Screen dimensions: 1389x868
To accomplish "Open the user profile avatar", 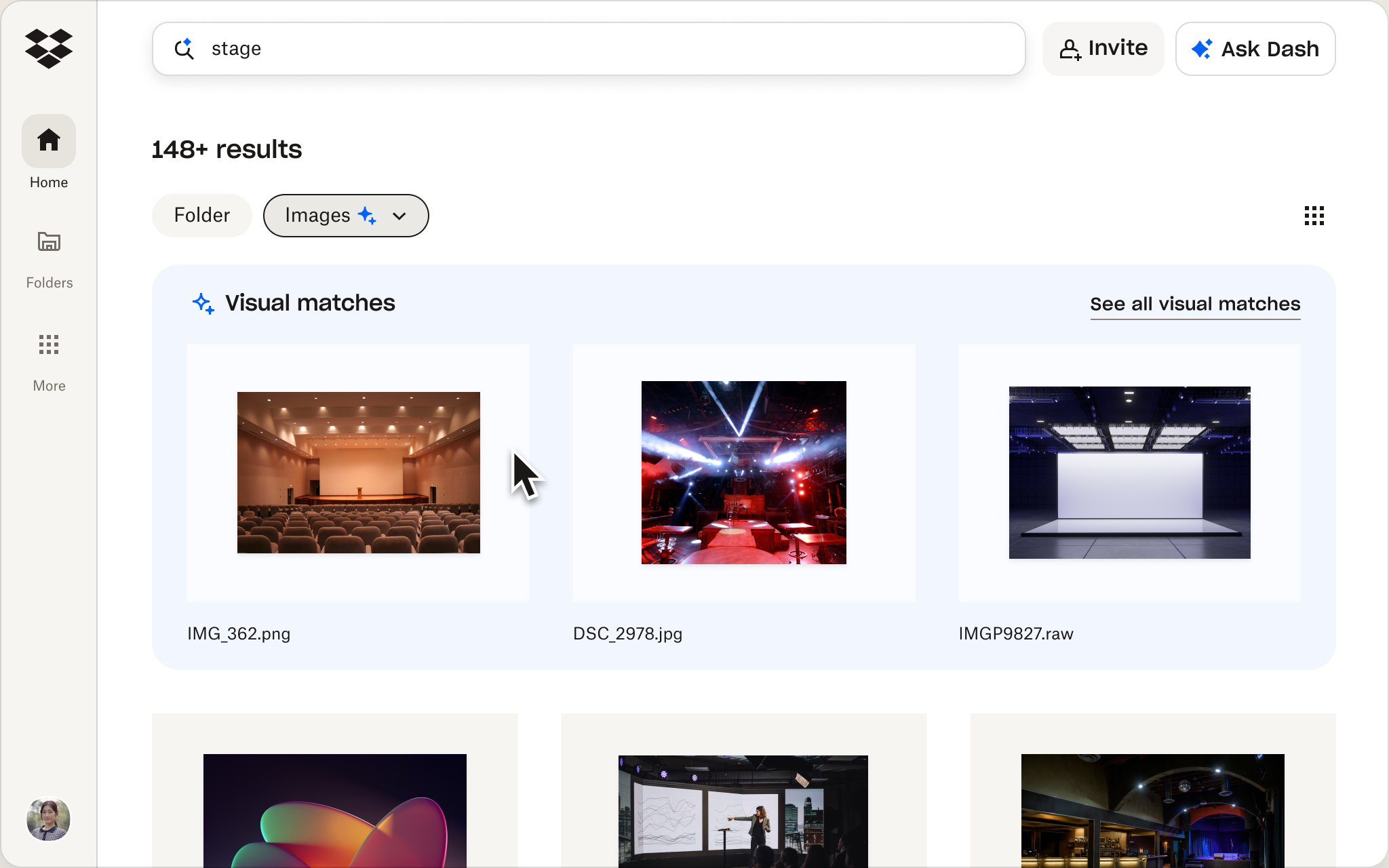I will click(48, 819).
